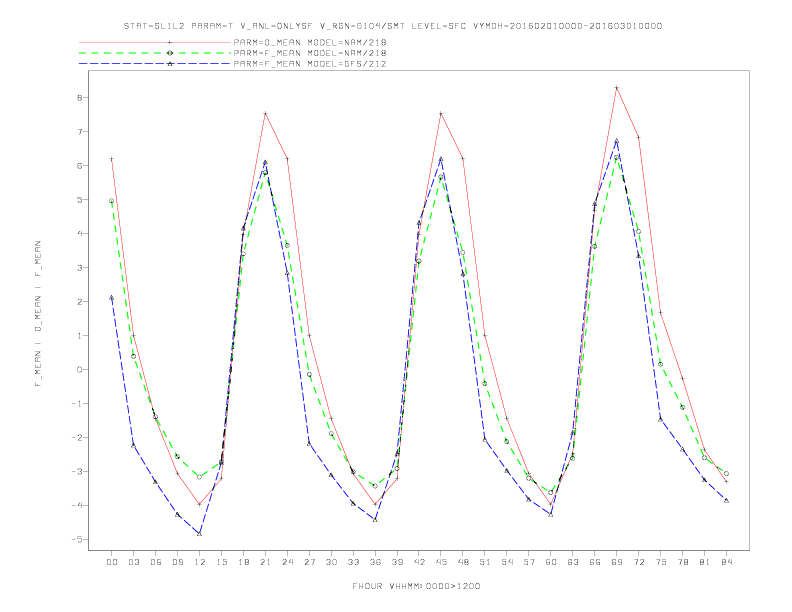Click the chart title starting with STAT=SL1L2
Viewport: 792px width, 612px height.
click(x=393, y=26)
